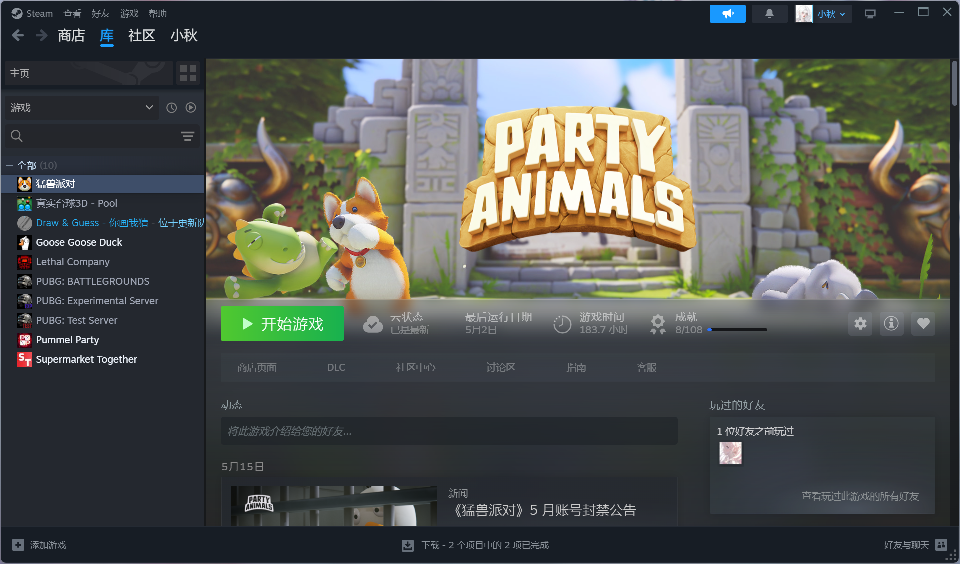
Task: Open the 社区中心 community hub link
Action: coord(415,367)
